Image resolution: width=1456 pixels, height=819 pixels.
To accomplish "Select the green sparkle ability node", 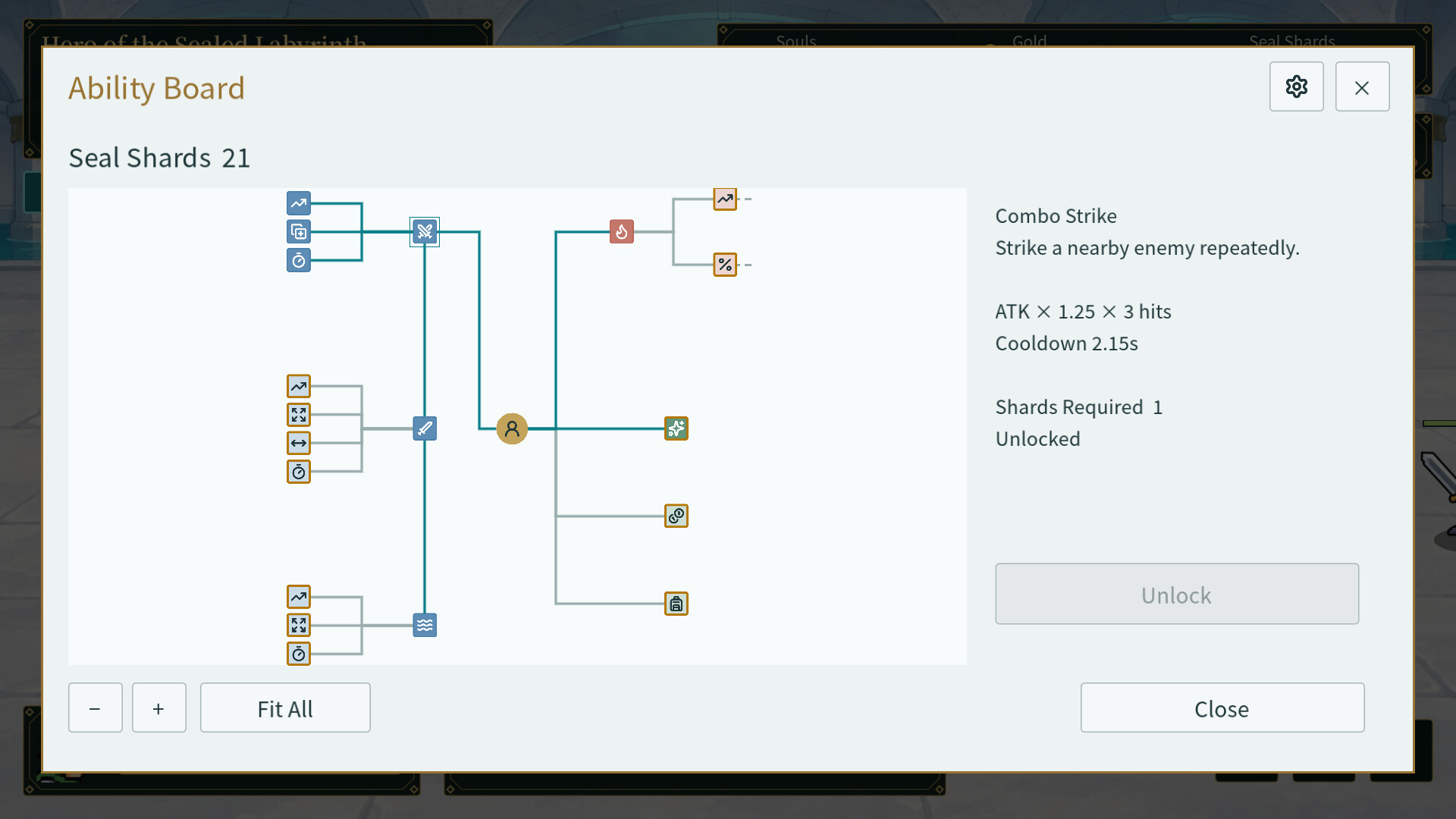I will [676, 428].
